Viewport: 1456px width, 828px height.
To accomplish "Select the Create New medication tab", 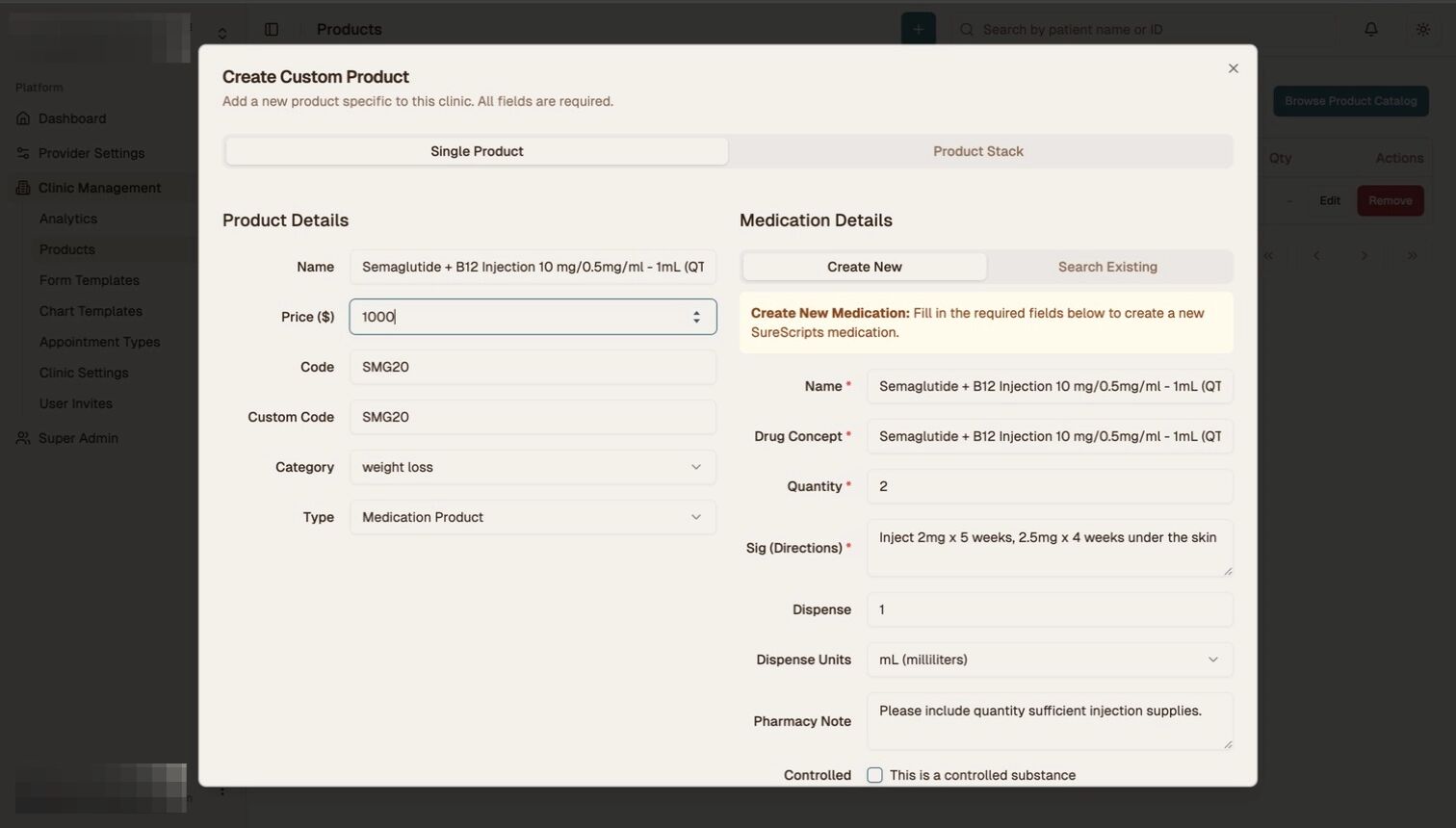I will click(864, 267).
